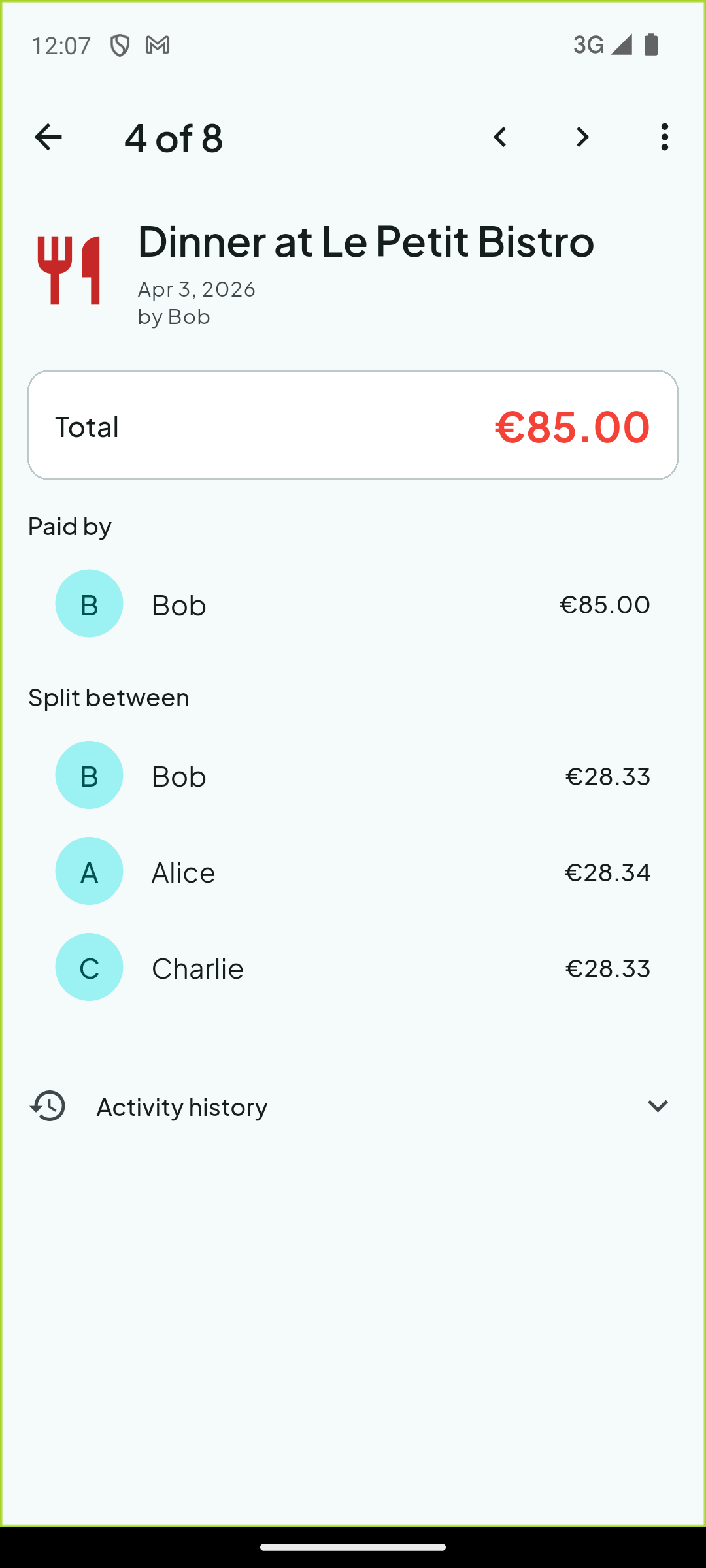The width and height of the screenshot is (706, 1568).
Task: Go to the next expense with right chevron
Action: pos(582,137)
